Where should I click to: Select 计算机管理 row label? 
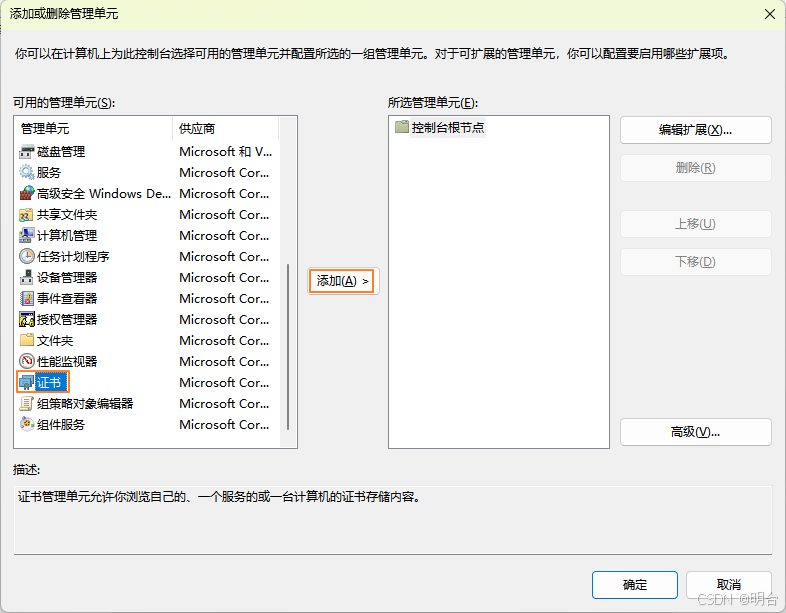(67, 236)
